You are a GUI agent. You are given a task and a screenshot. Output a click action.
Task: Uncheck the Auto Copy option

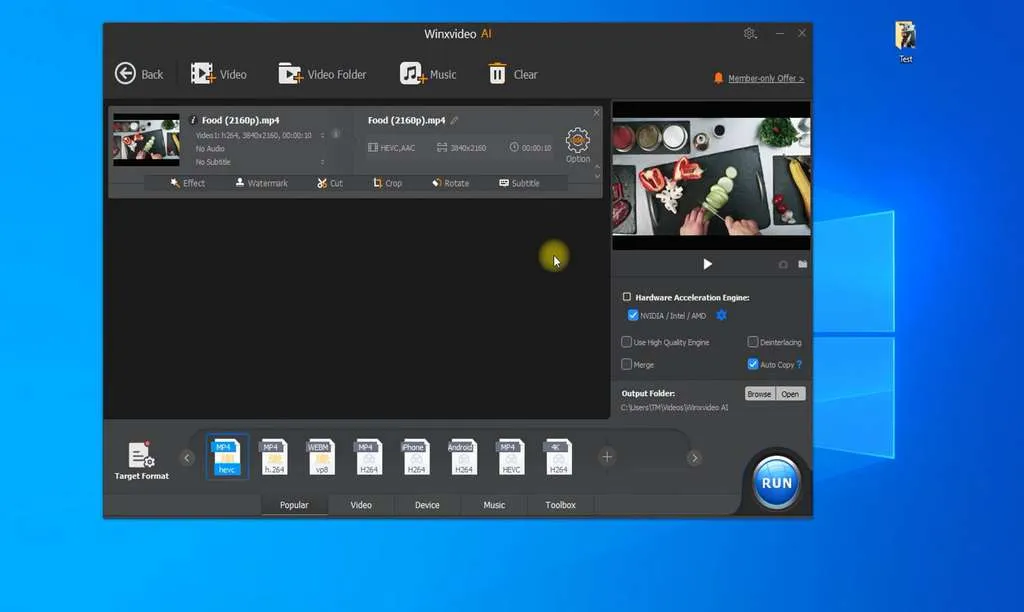tap(753, 364)
